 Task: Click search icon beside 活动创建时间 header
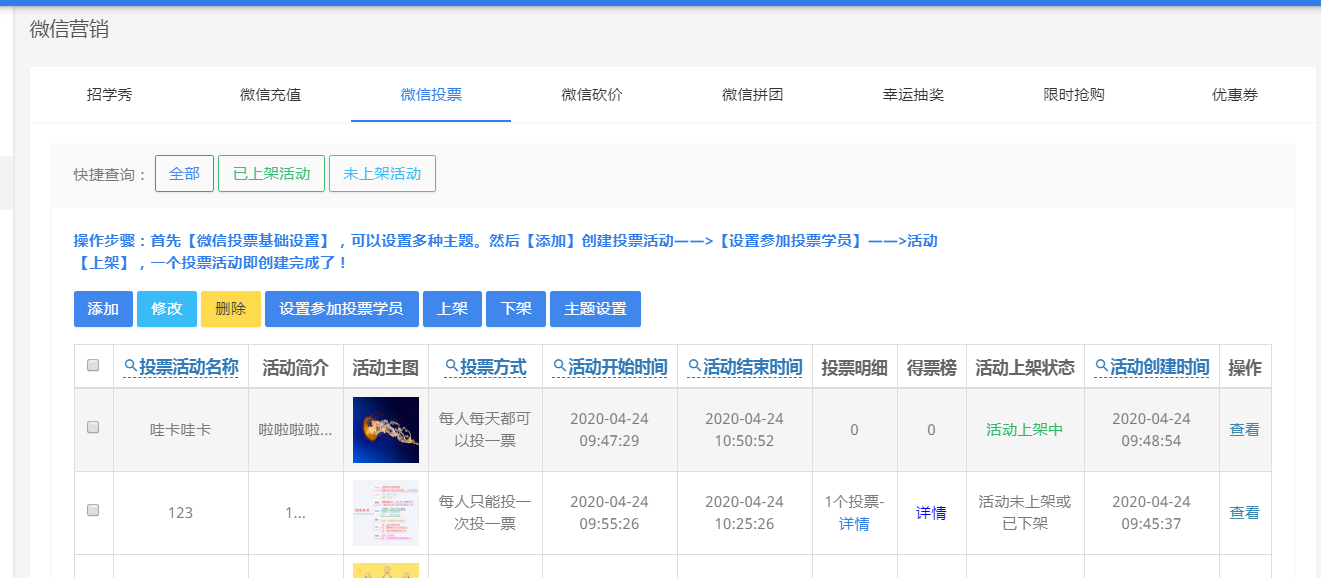[1102, 367]
